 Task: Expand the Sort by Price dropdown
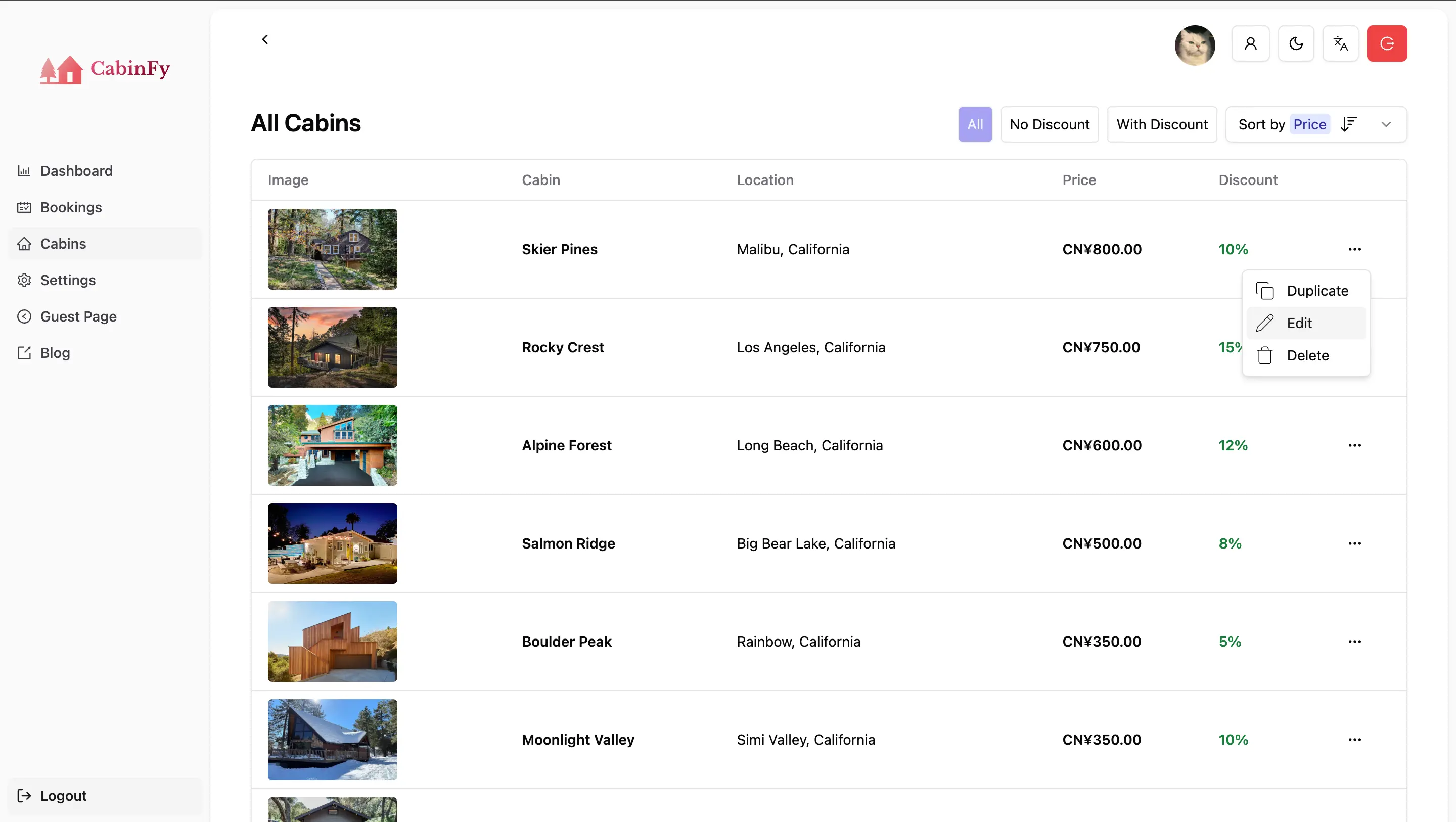pos(1386,124)
